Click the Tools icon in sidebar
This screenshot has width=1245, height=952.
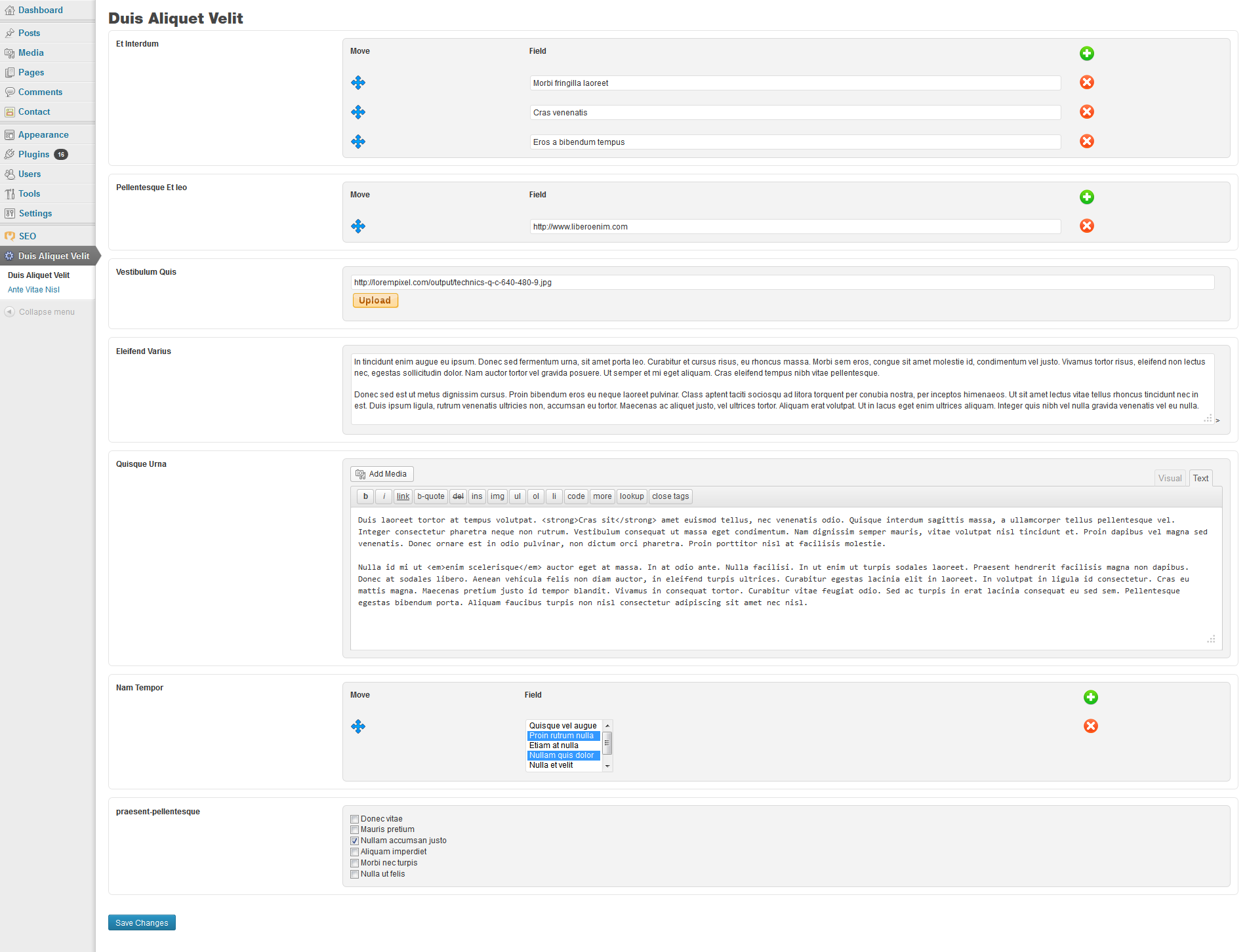pyautogui.click(x=10, y=193)
